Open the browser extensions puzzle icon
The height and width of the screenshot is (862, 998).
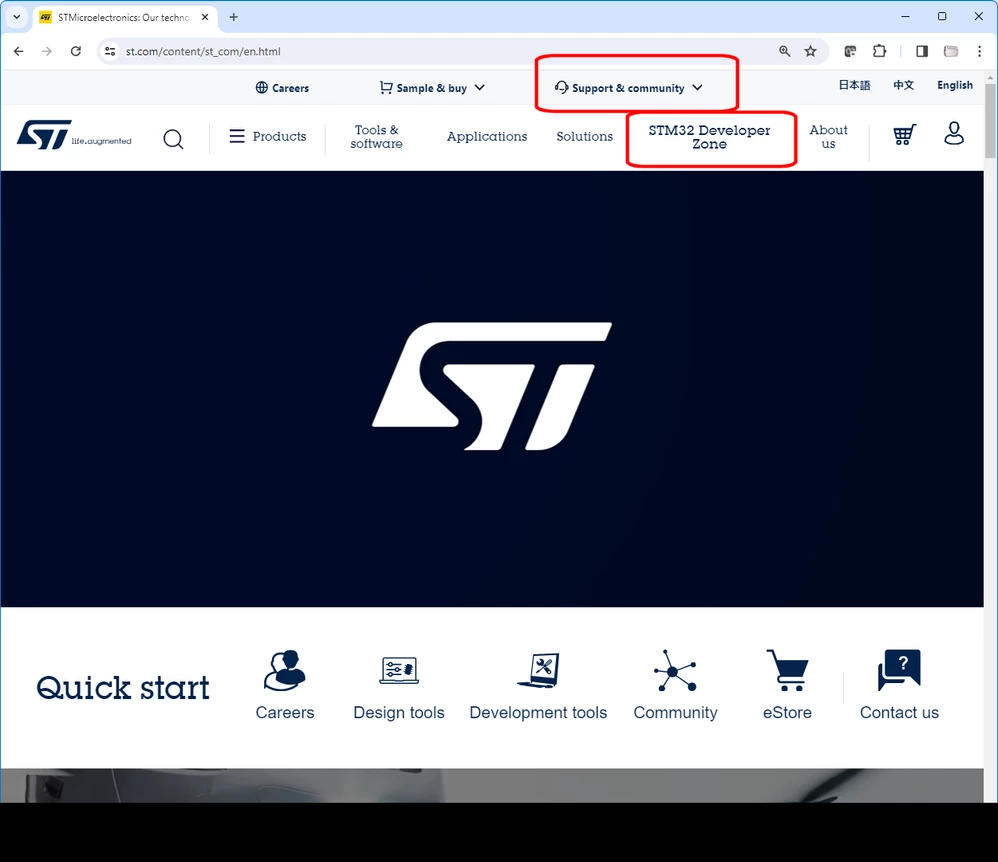(x=879, y=51)
